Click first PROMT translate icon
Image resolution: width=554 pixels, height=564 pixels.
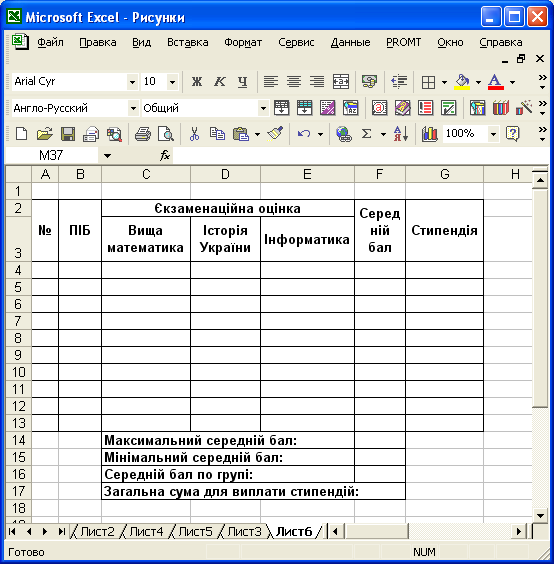[281, 108]
